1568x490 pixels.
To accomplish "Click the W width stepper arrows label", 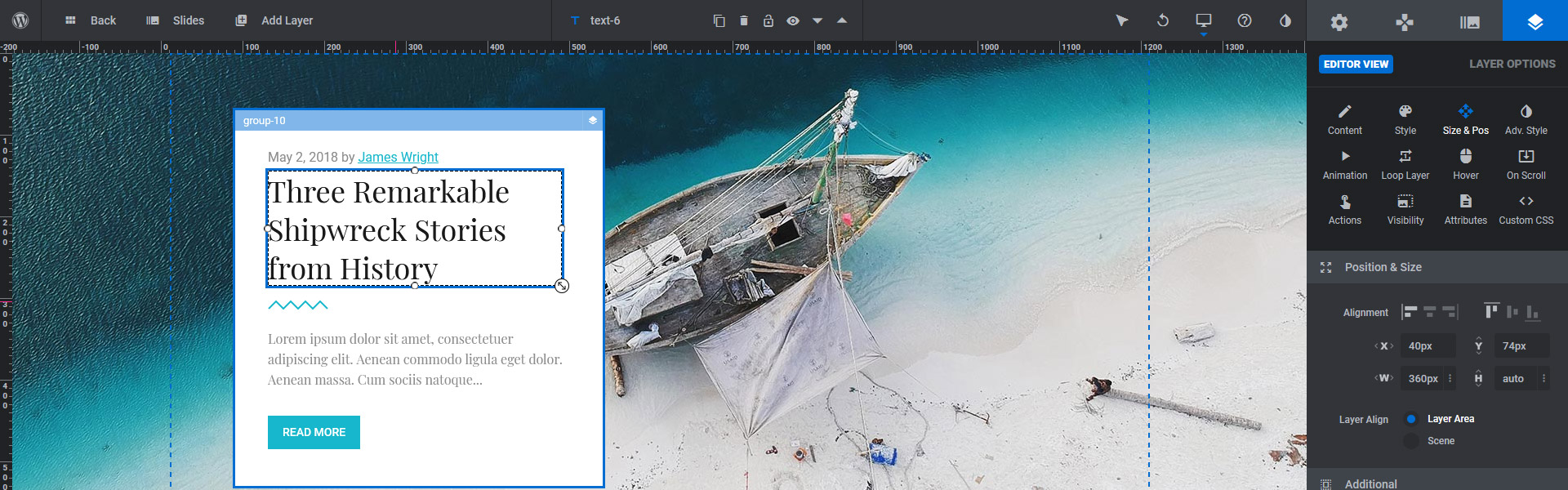I will (1384, 378).
